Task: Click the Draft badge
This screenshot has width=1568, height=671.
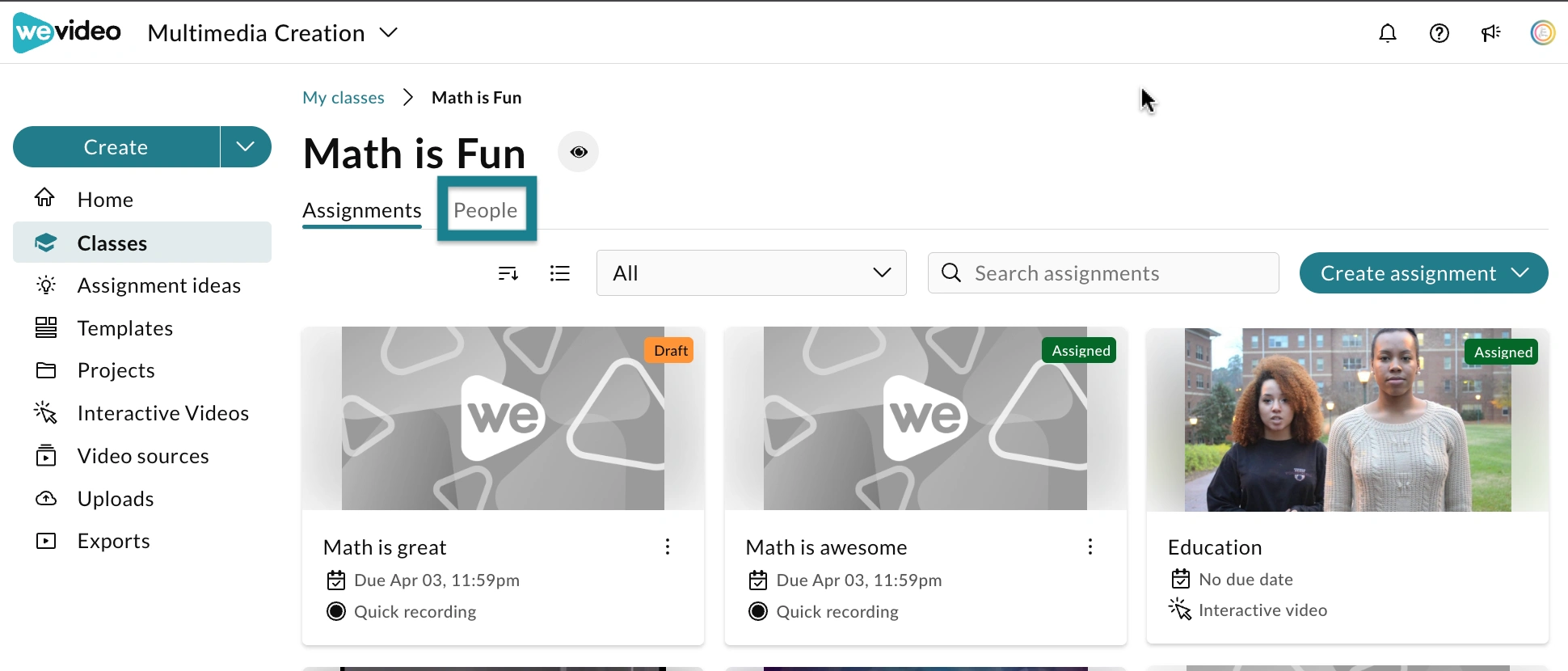Action: pyautogui.click(x=669, y=351)
